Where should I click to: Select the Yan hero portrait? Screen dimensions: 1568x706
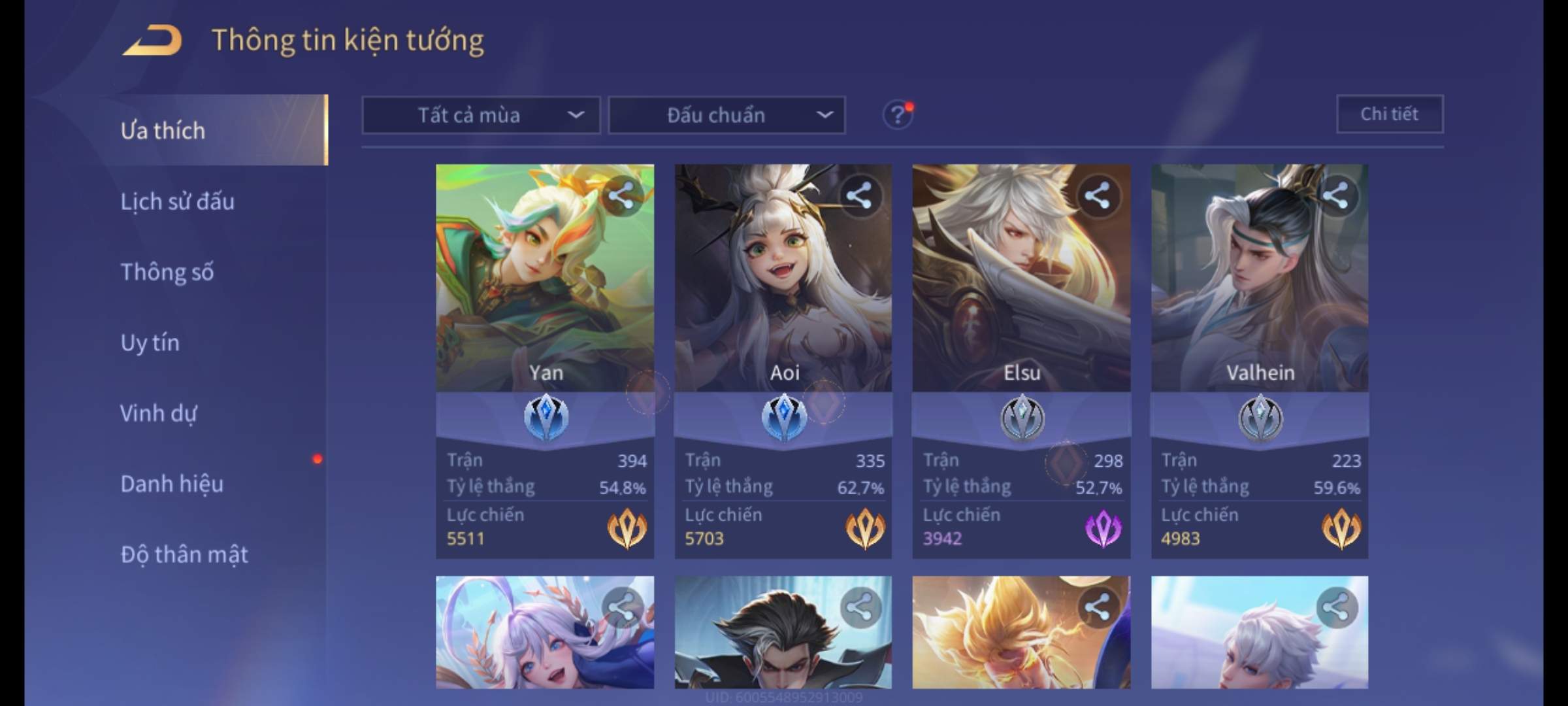(545, 278)
